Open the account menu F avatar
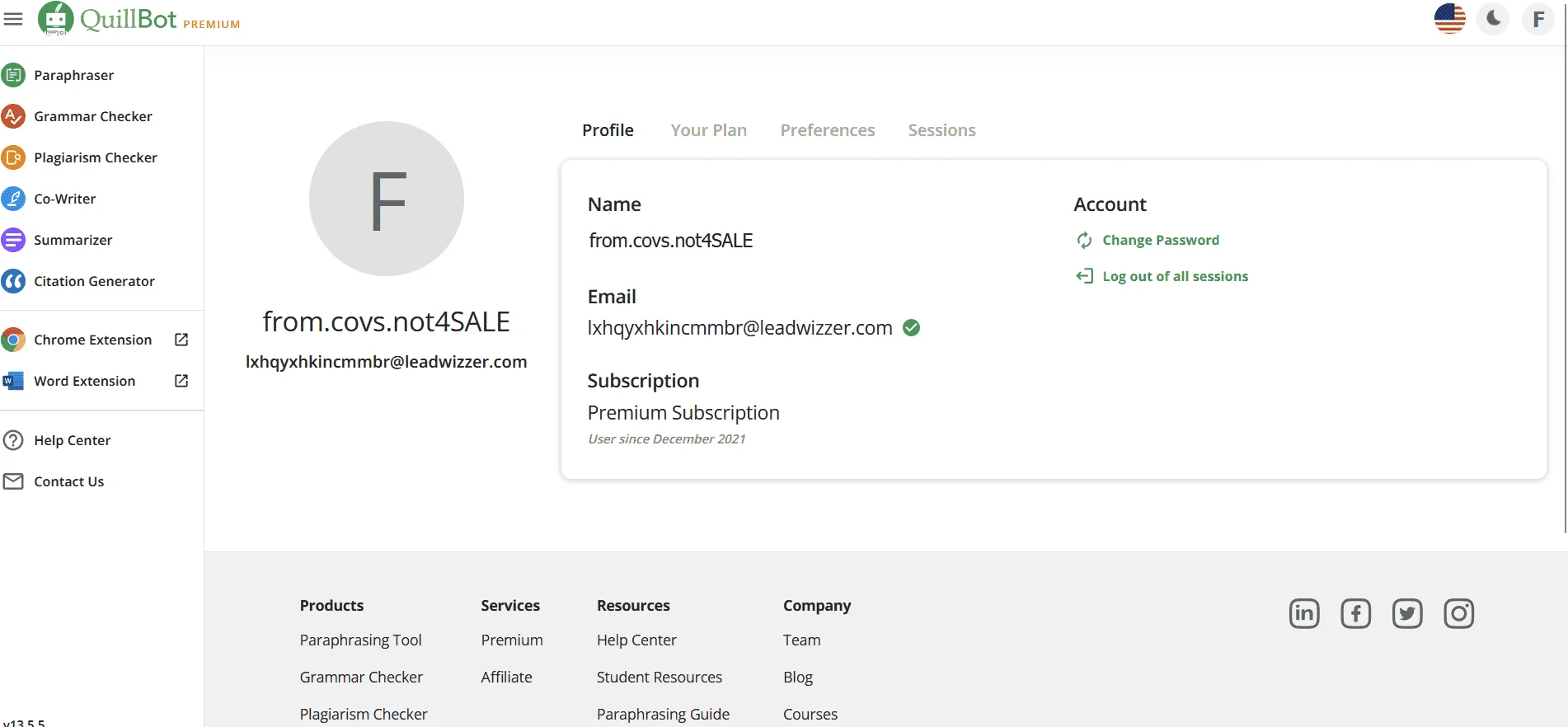This screenshot has height=727, width=1568. (x=1537, y=18)
